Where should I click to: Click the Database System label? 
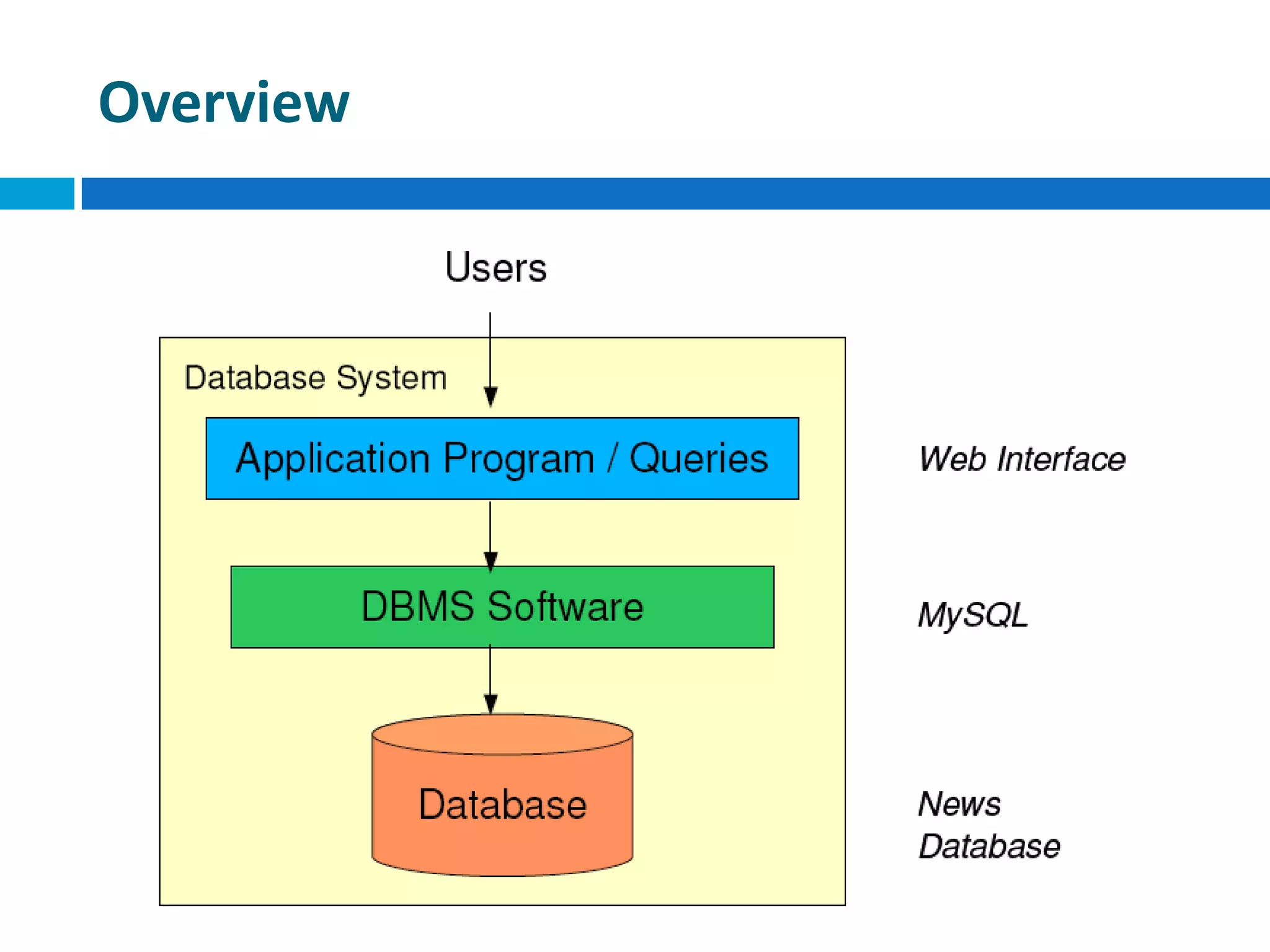coord(315,377)
